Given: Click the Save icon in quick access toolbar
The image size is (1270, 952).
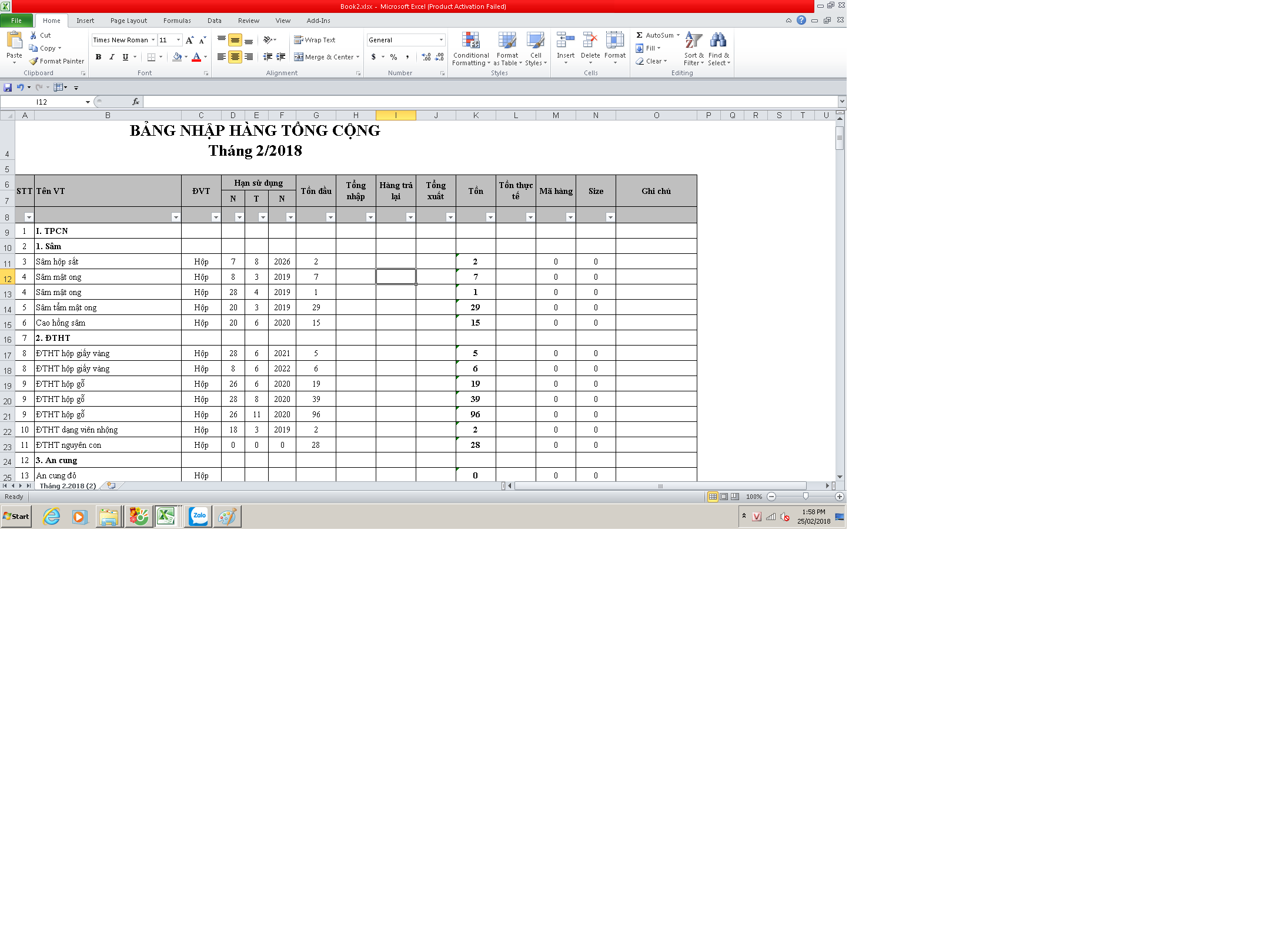Looking at the screenshot, I should click(8, 88).
